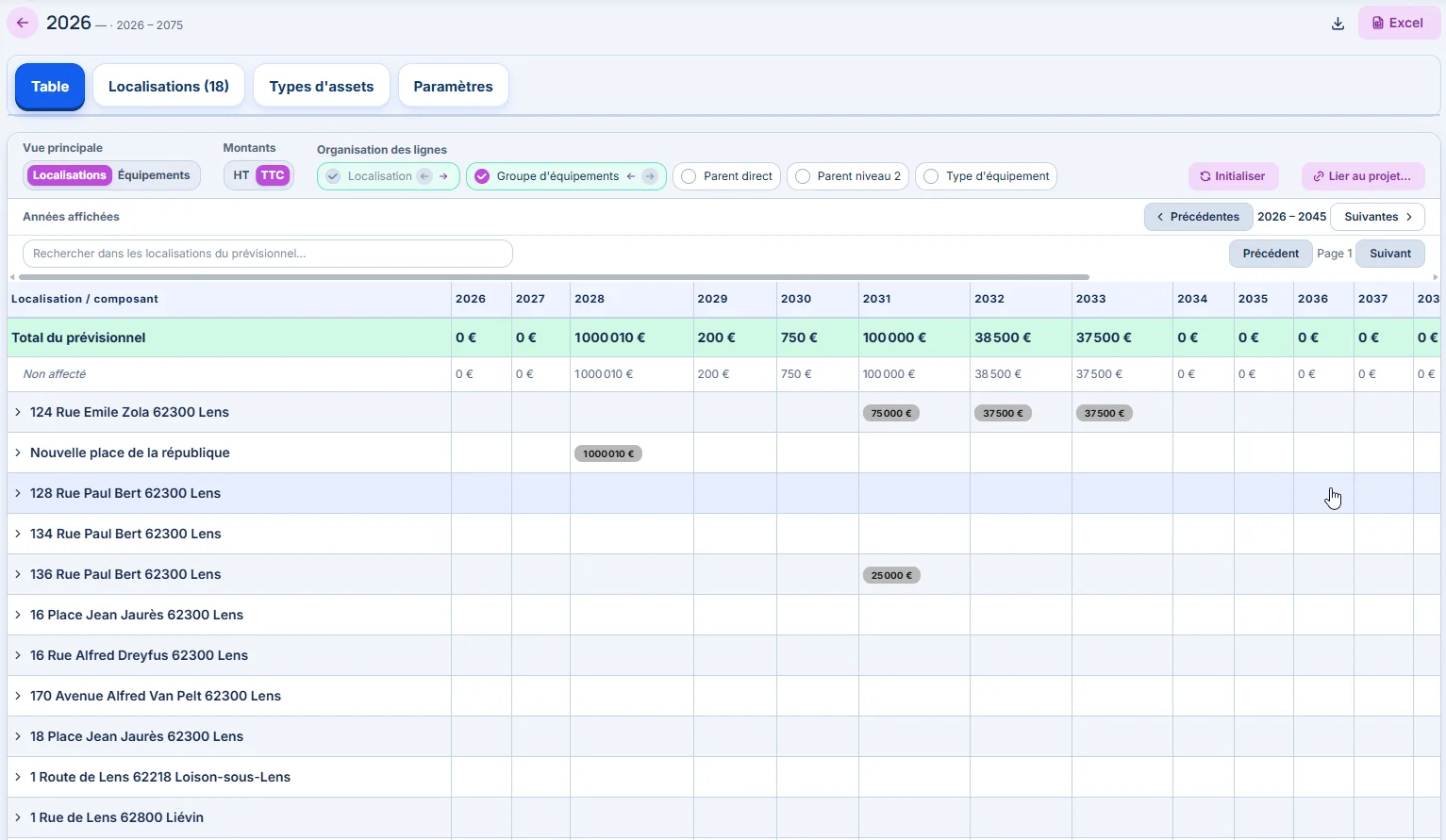Click Lier au projet button
Viewport: 1446px width, 840px height.
[1363, 176]
